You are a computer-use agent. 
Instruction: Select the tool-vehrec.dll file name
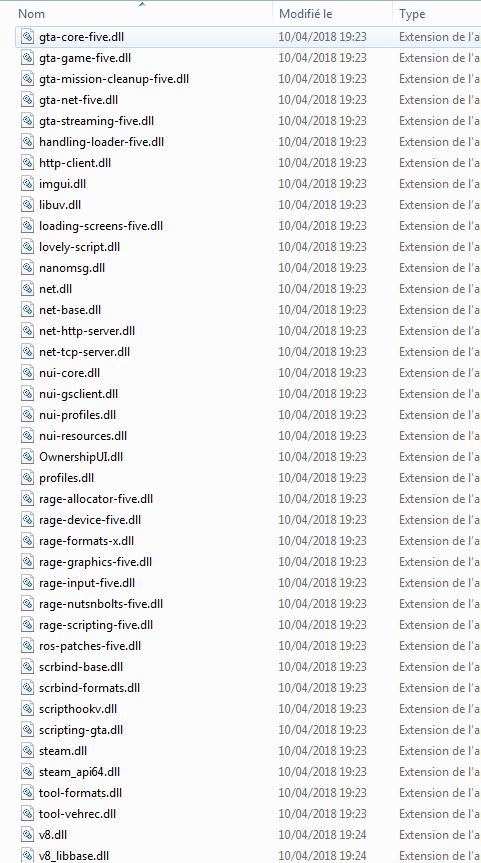[x=78, y=813]
